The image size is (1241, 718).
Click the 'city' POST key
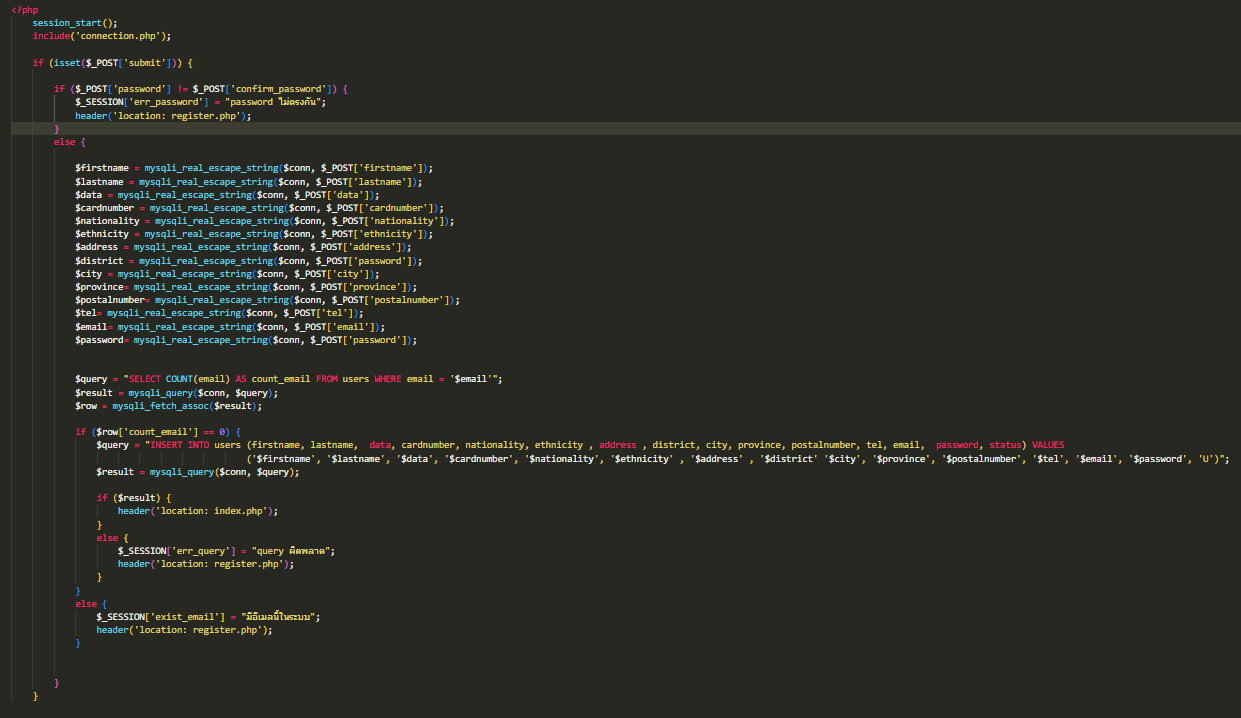coord(350,273)
